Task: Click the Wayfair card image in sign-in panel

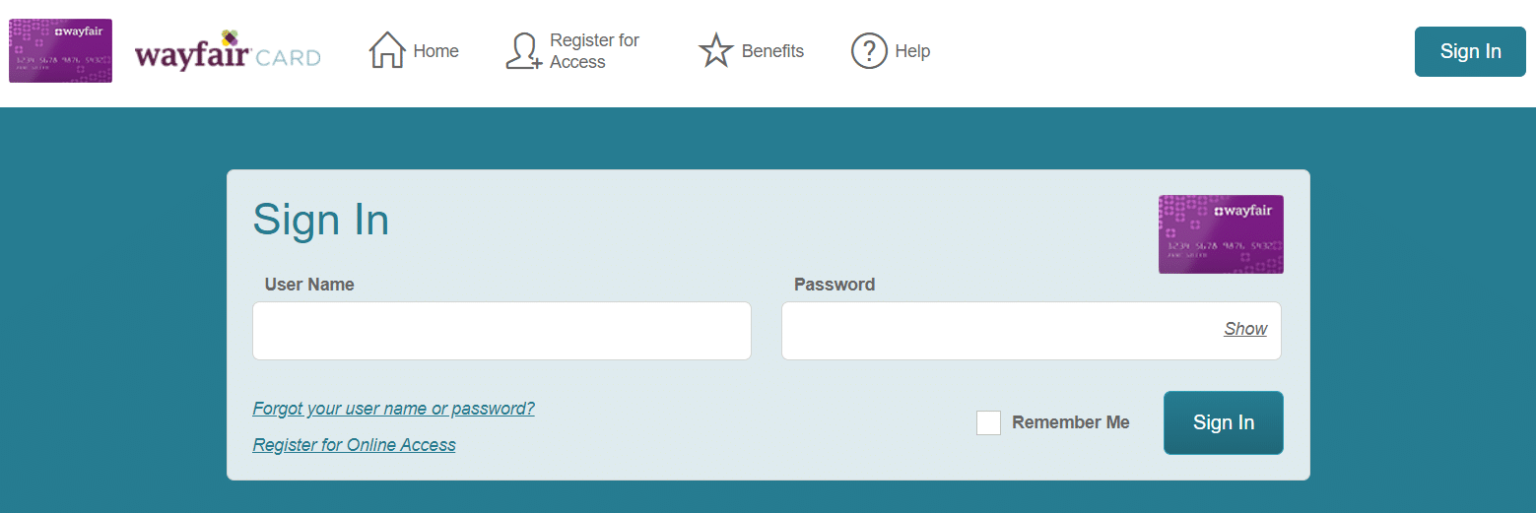Action: 1221,234
